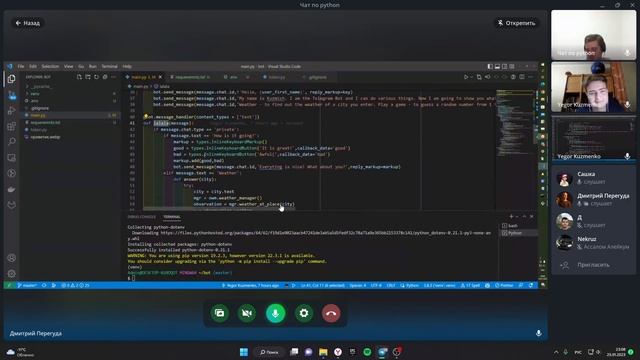Viewport: 640px width, 360px height.
Task: Open .gitignore file in Explorer
Action: [x=70, y=108]
